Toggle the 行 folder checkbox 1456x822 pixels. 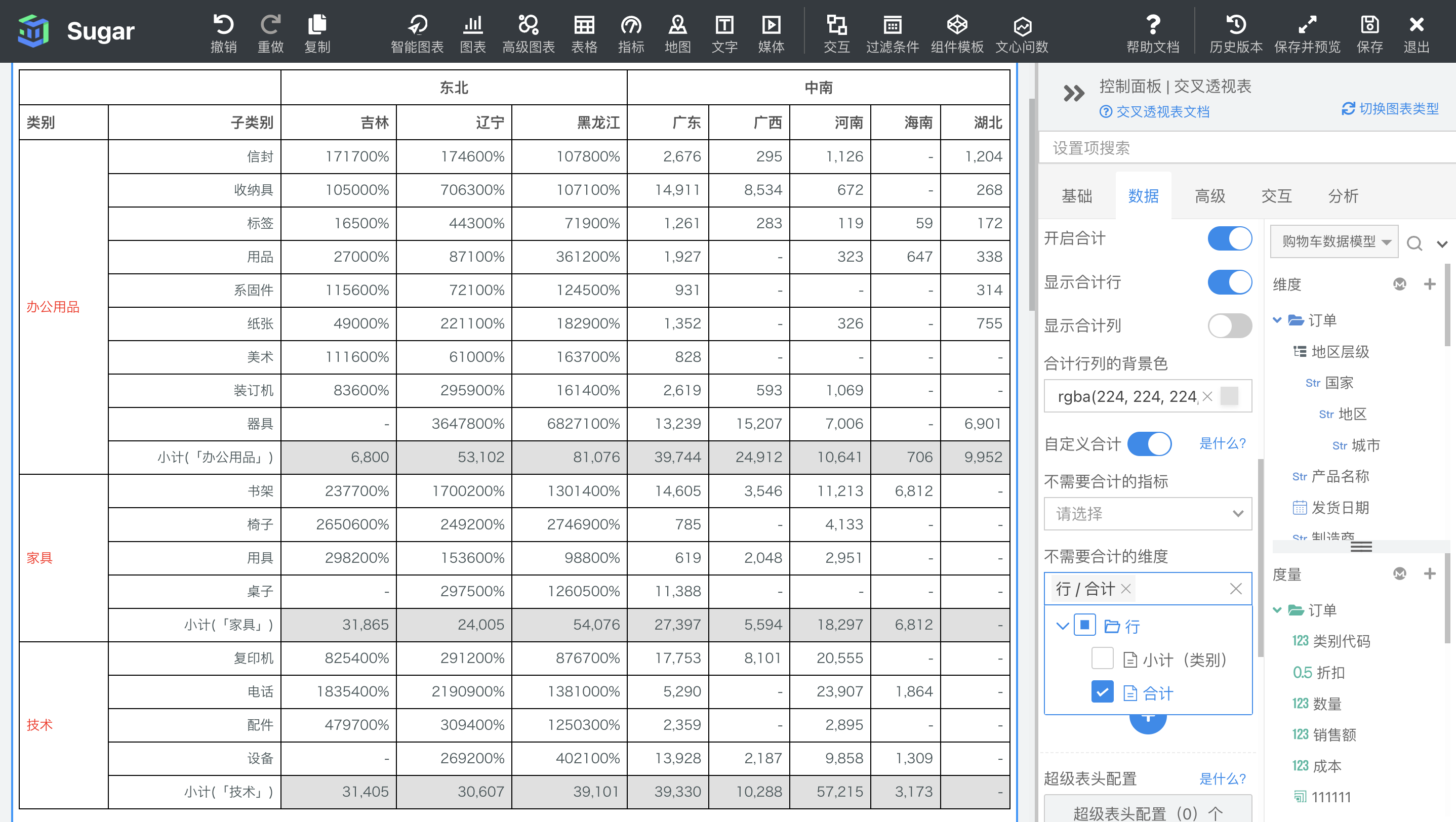pos(1084,625)
